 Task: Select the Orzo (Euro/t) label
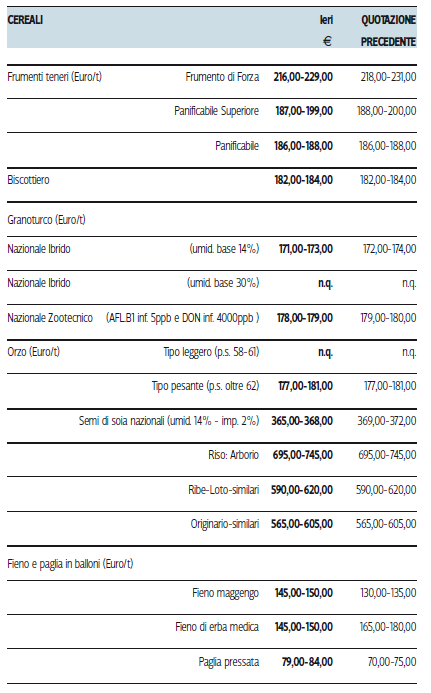tap(34, 352)
